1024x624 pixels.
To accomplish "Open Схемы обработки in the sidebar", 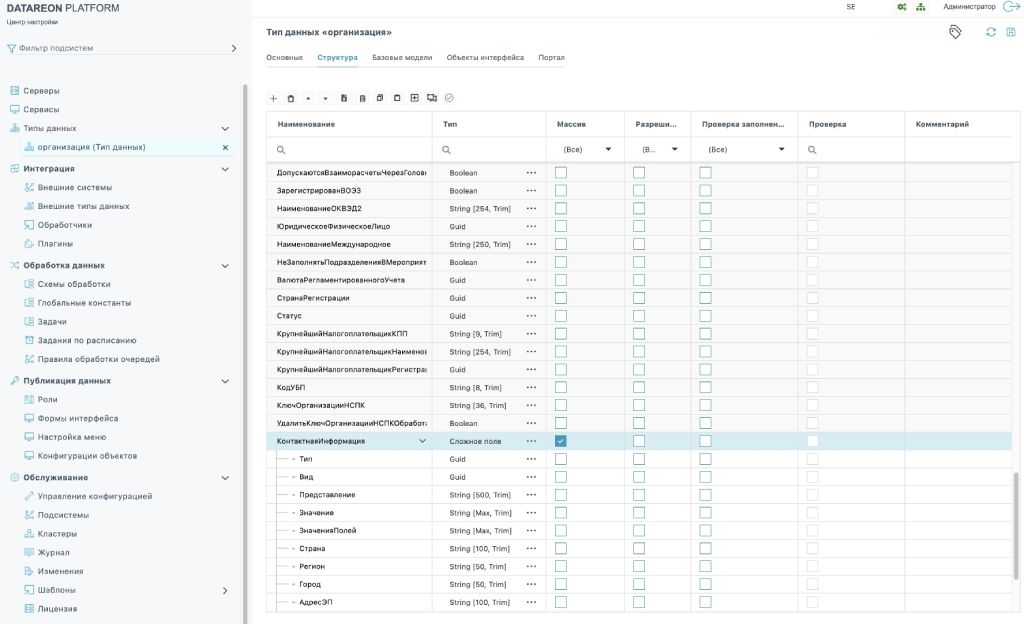I will tap(74, 284).
